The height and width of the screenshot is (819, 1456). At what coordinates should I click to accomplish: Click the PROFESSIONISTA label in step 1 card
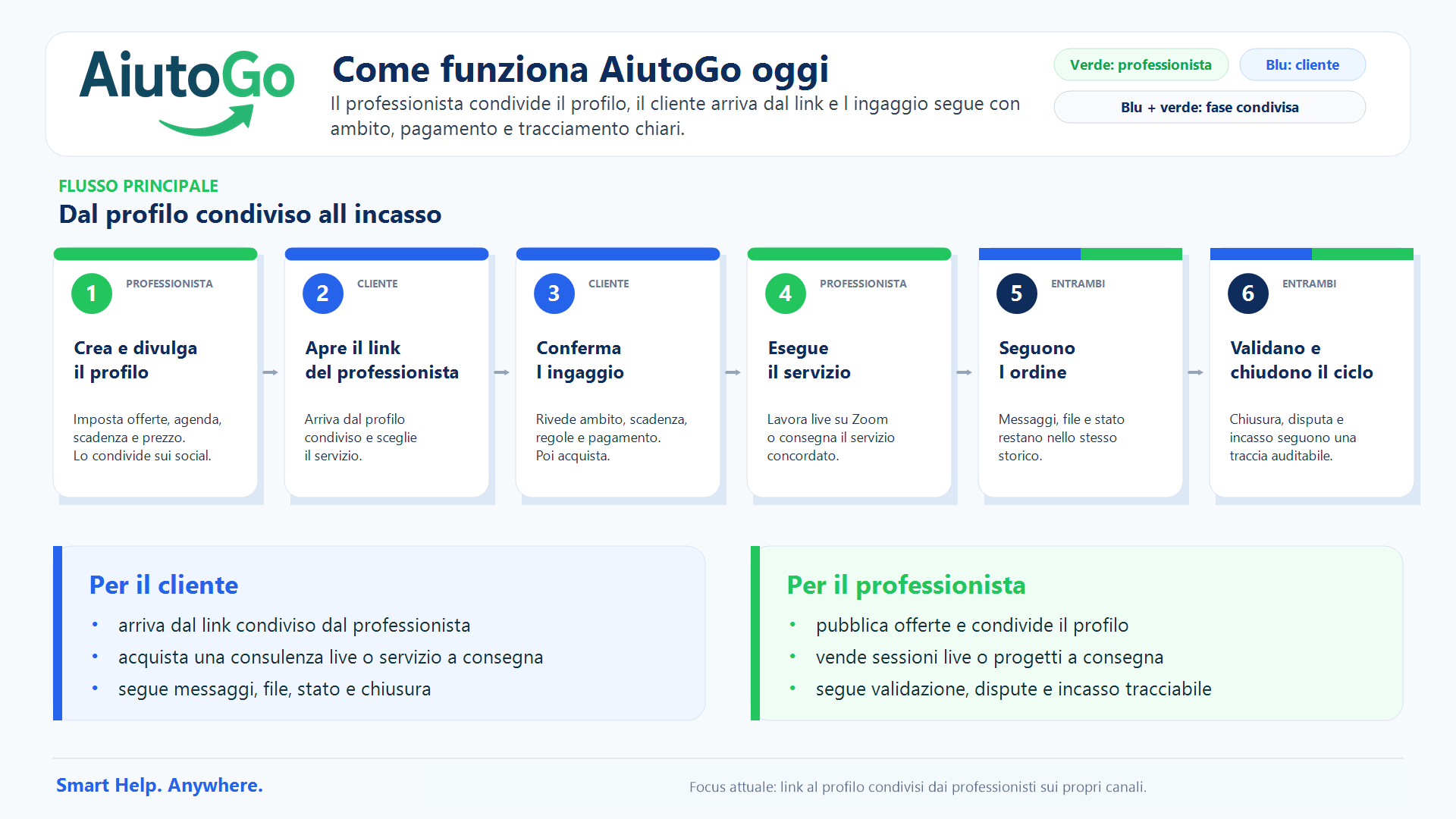pyautogui.click(x=169, y=284)
